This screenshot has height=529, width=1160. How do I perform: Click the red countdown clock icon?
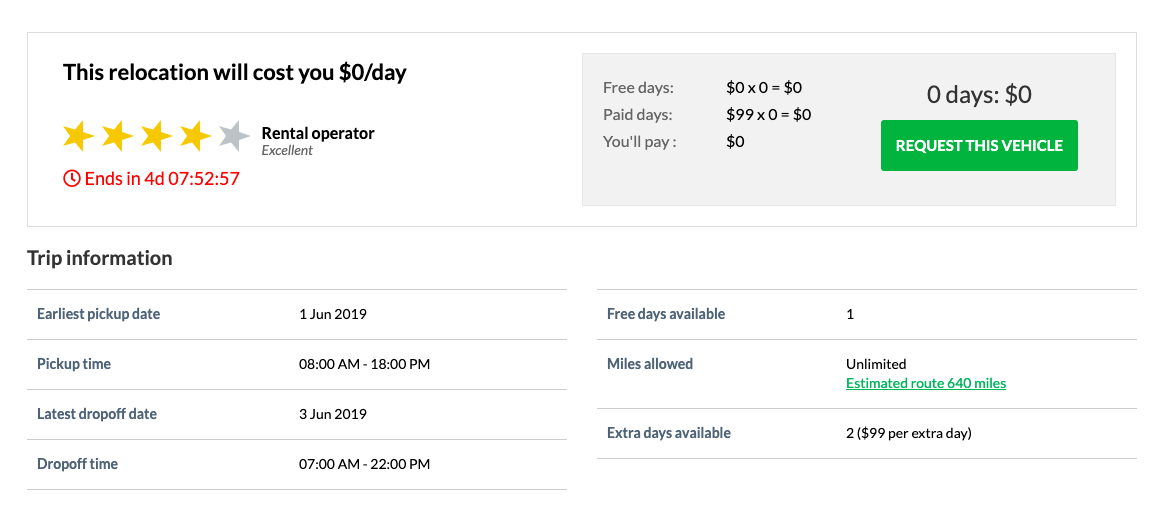point(71,179)
